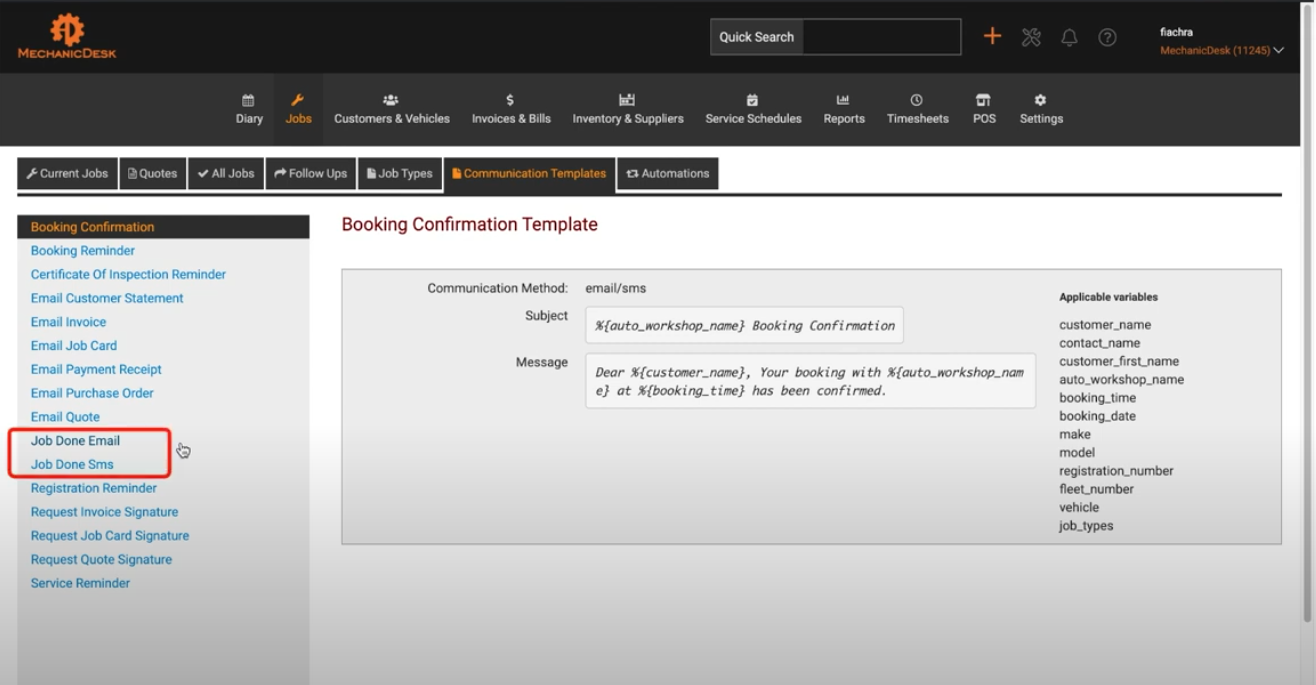
Task: Open Email Customer Statement template
Action: point(107,298)
